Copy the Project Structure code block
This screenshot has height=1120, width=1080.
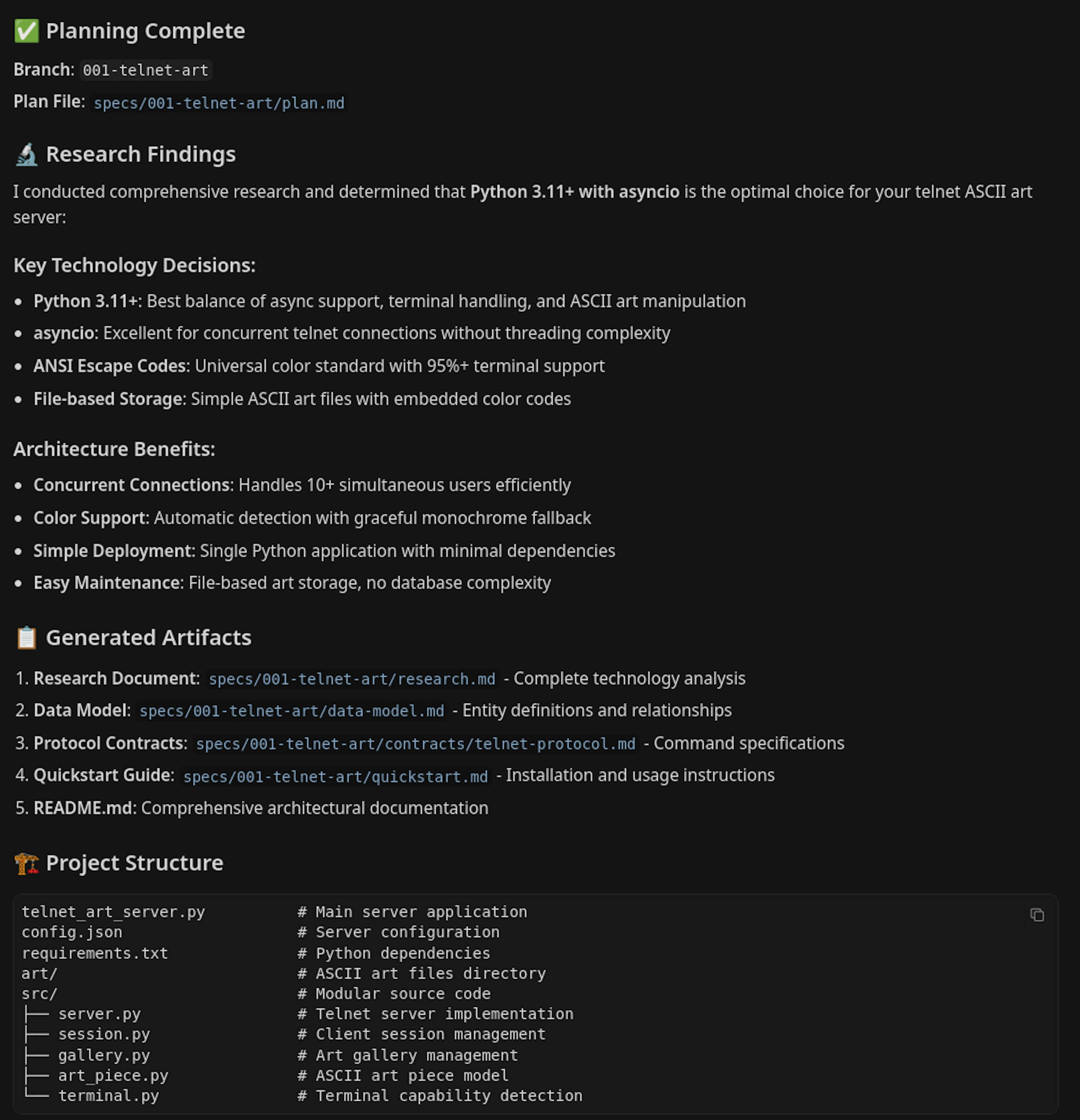pos(1036,915)
